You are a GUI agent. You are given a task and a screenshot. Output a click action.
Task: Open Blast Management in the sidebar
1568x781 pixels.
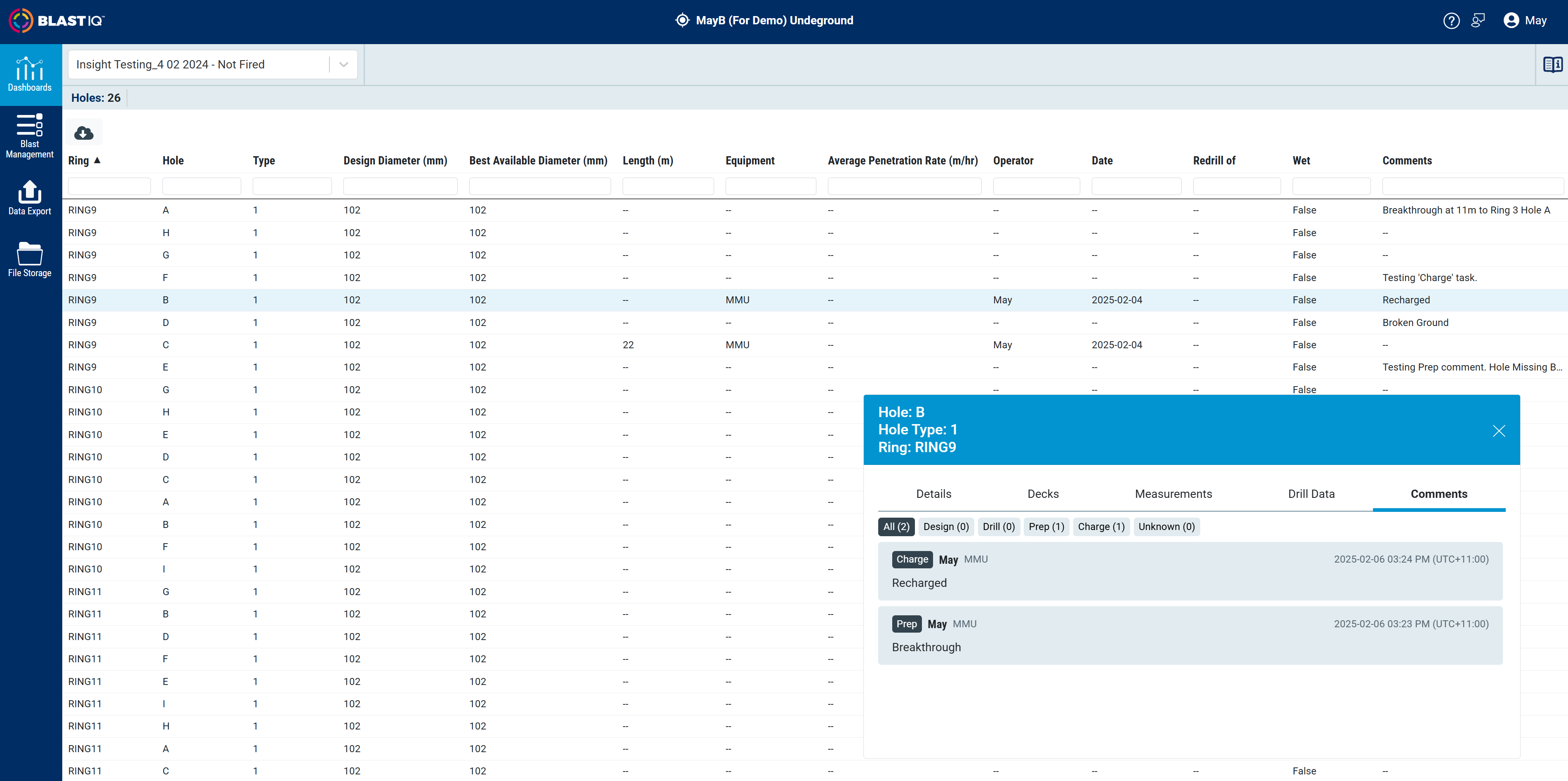pos(30,136)
